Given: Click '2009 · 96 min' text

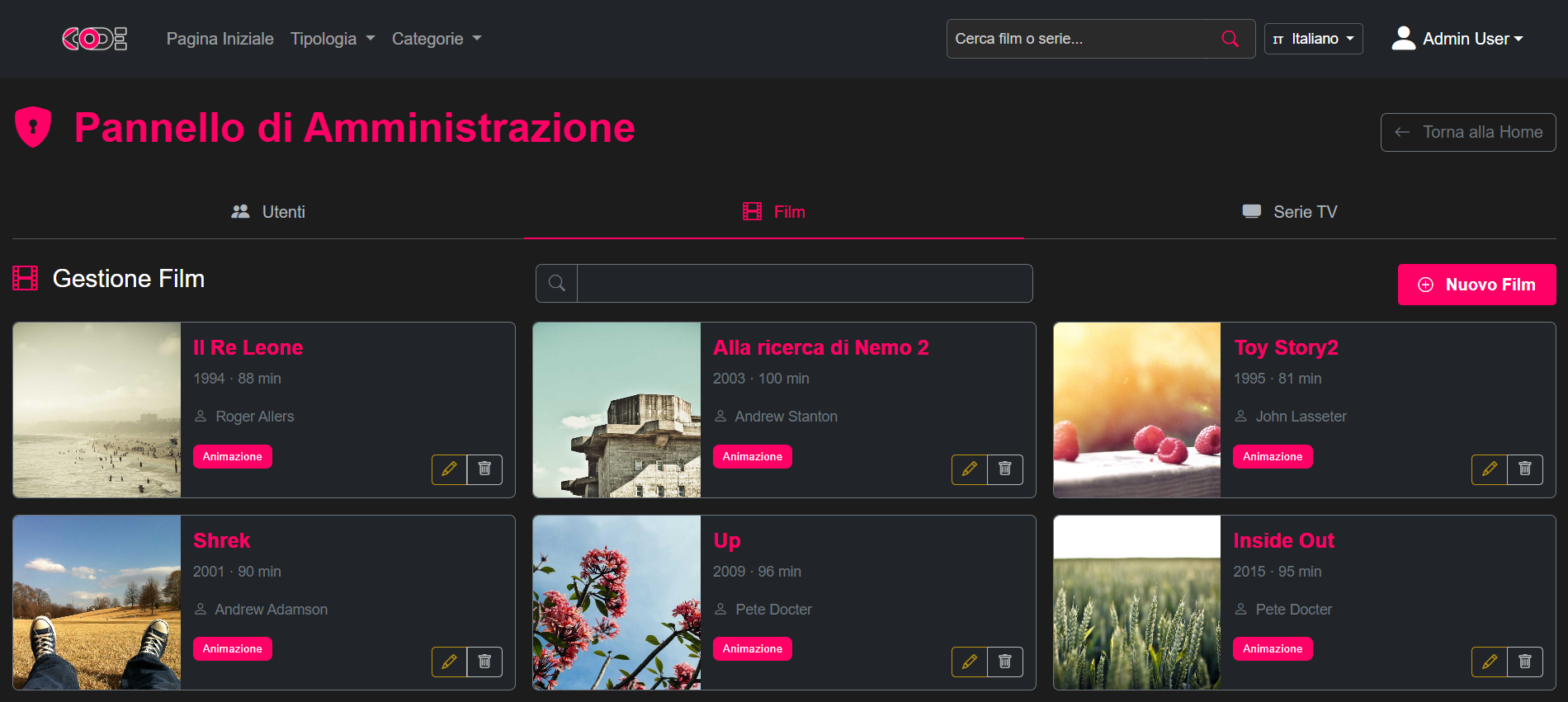Looking at the screenshot, I should pos(757,572).
